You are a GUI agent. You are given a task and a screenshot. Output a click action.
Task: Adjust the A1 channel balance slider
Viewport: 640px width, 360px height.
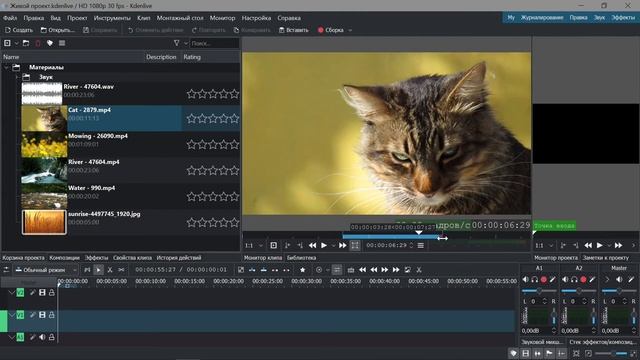539,291
